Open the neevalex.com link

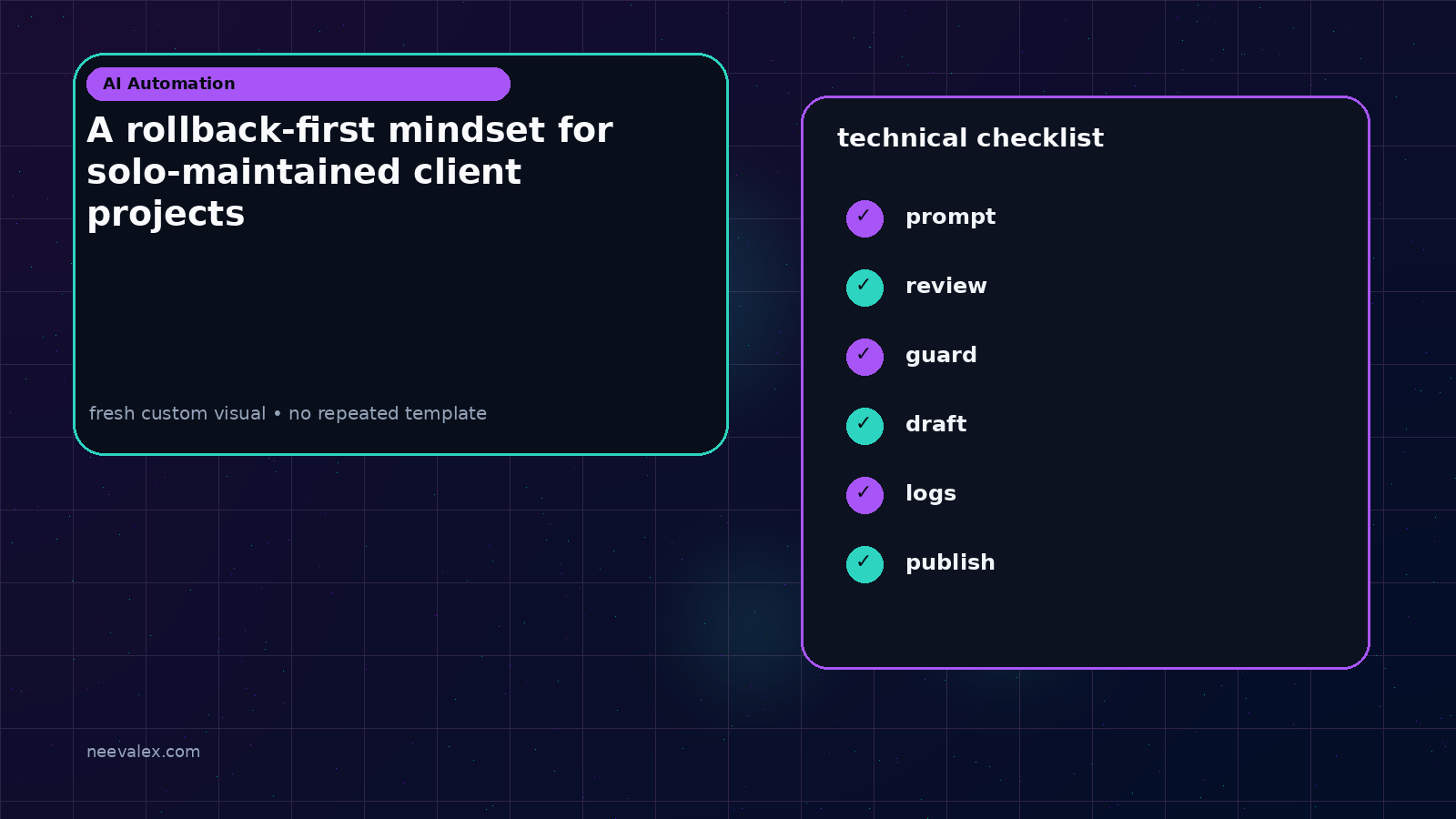143,752
